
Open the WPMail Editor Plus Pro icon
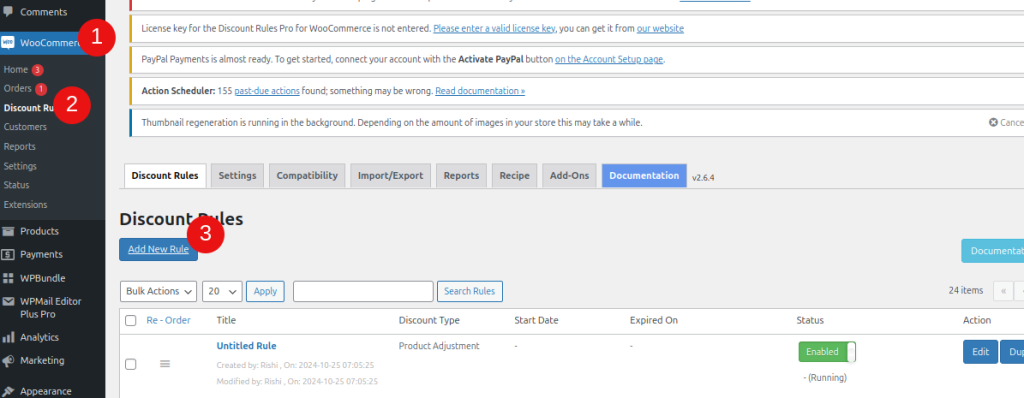(8, 302)
